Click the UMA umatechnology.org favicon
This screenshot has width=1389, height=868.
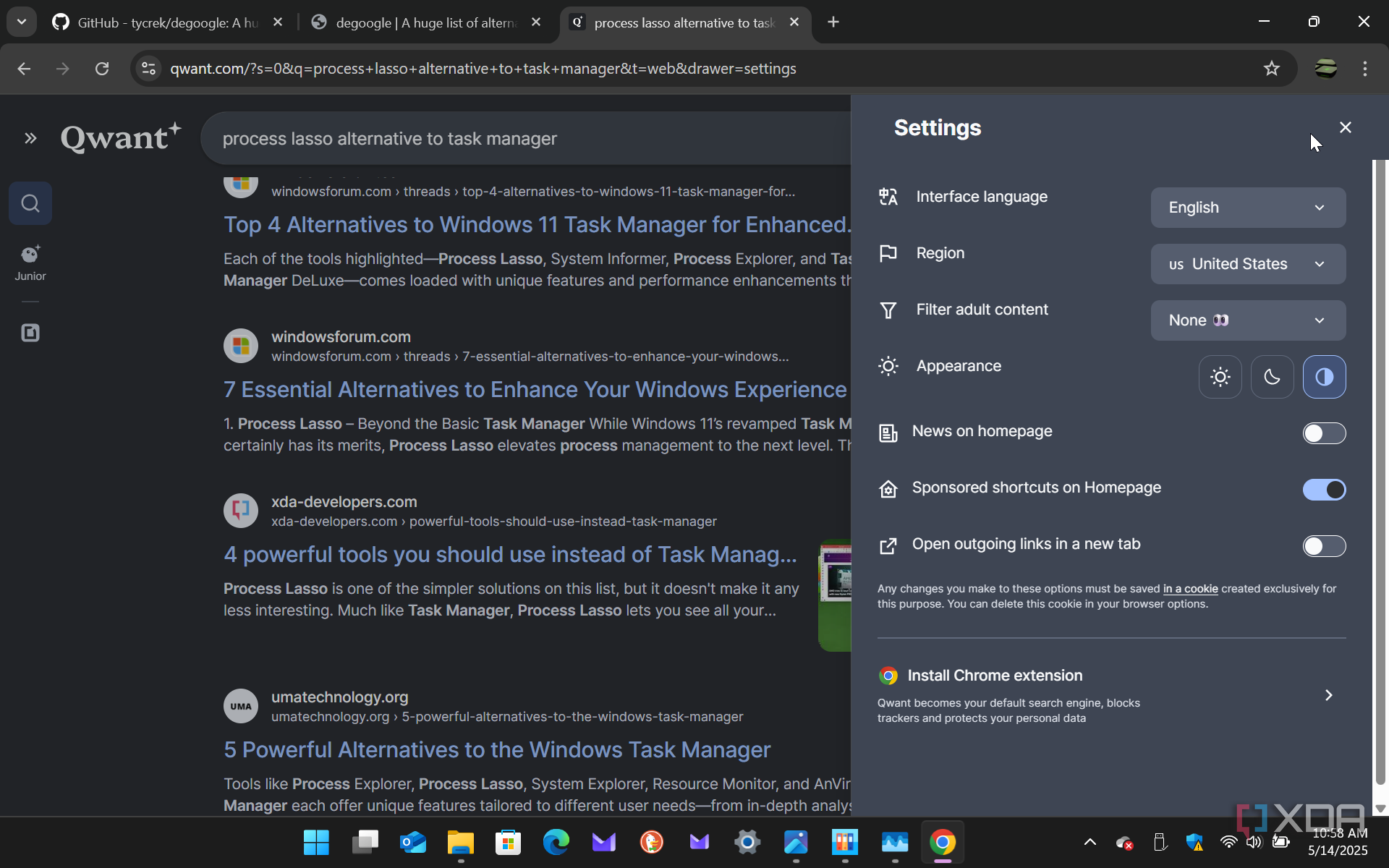pos(241,706)
